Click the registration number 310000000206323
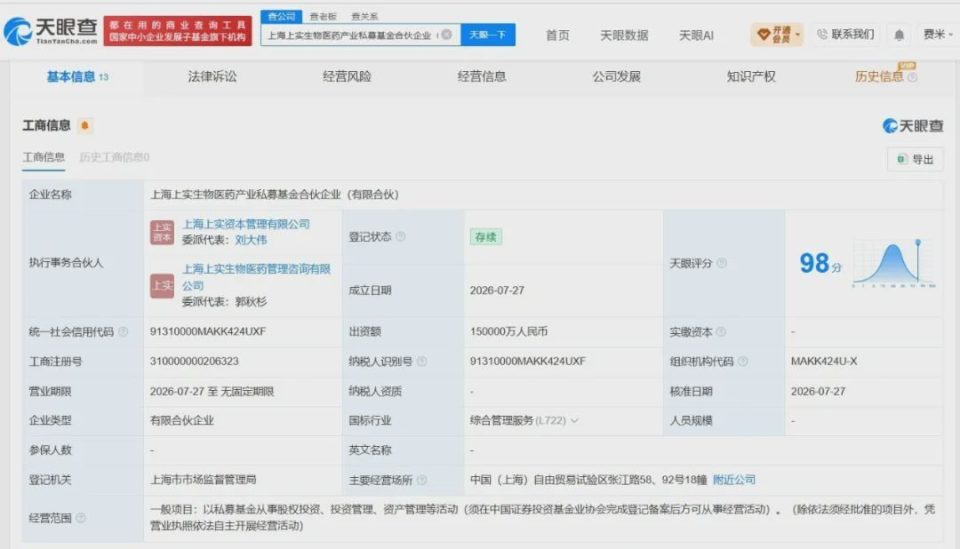960x549 pixels. 194,361
